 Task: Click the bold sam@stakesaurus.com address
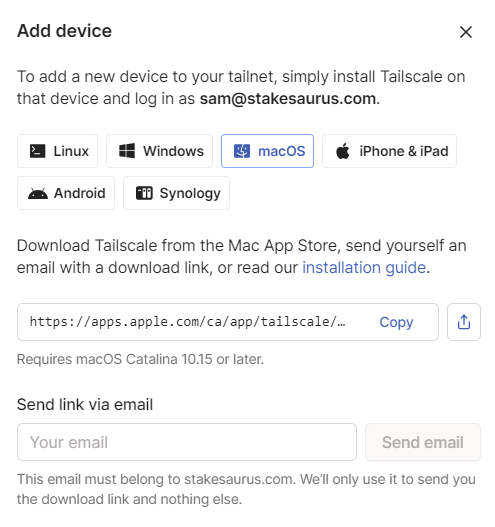tap(288, 99)
